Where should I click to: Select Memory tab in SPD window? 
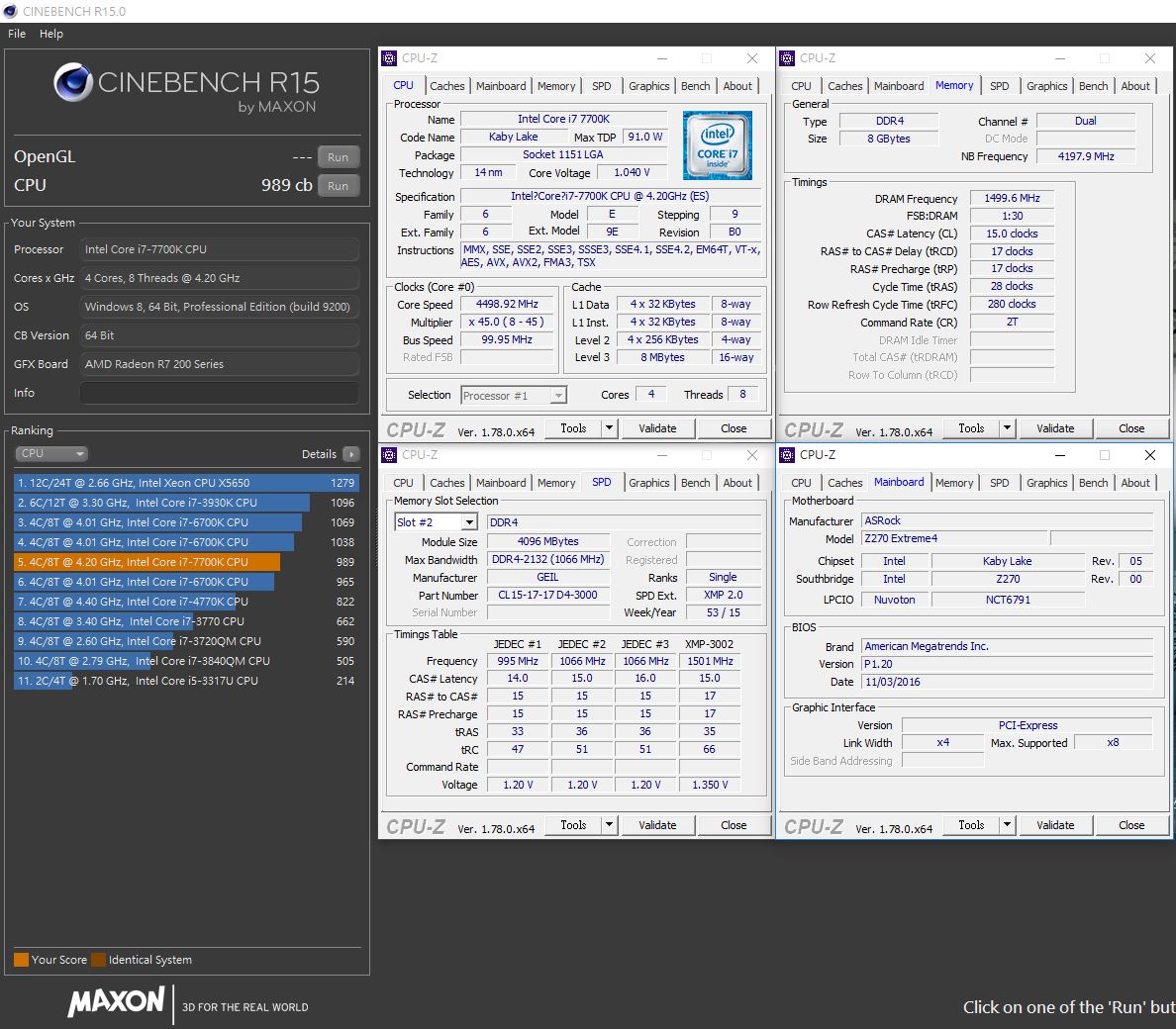point(555,484)
